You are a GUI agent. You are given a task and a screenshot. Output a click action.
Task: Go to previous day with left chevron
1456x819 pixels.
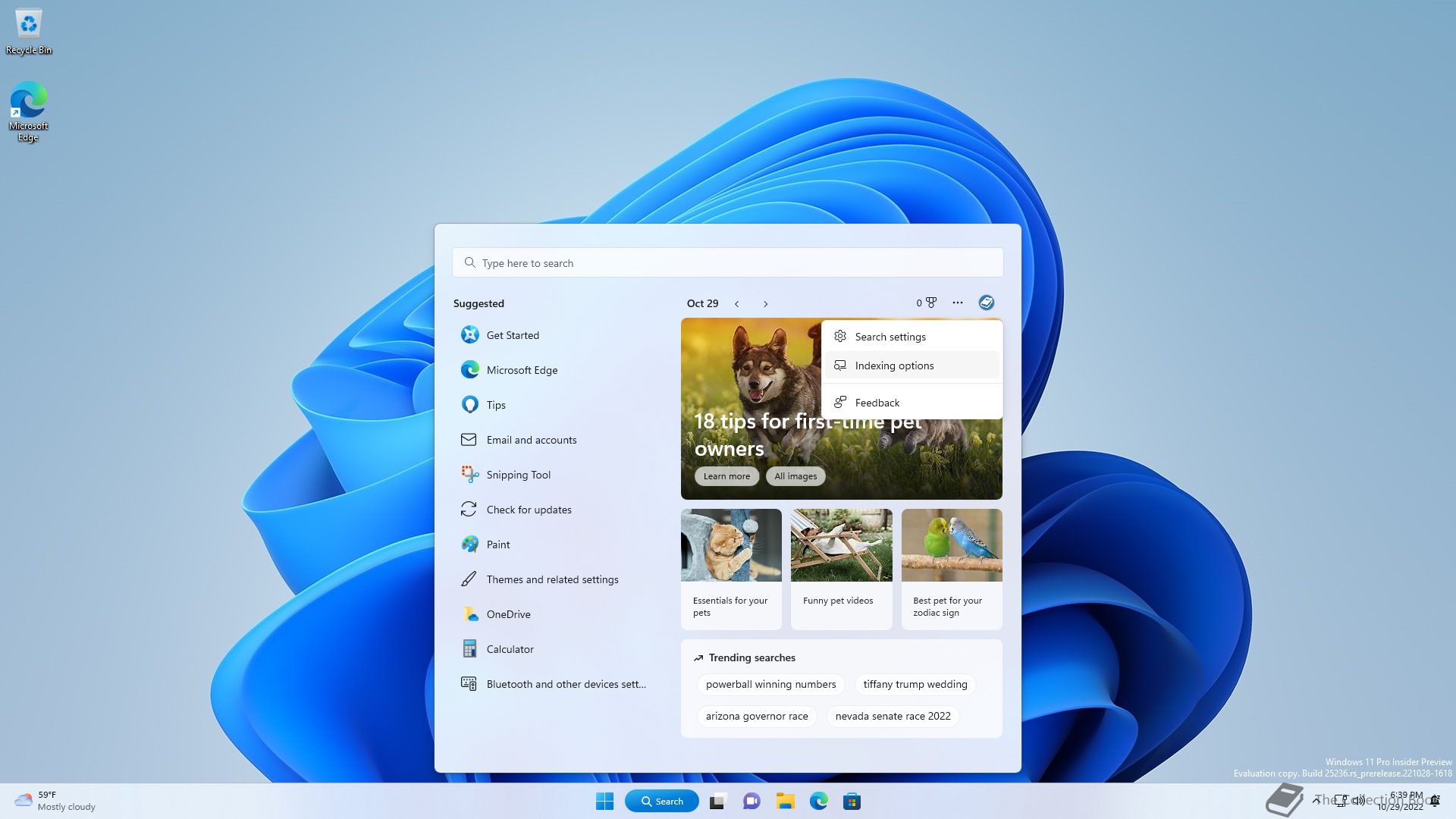(736, 304)
